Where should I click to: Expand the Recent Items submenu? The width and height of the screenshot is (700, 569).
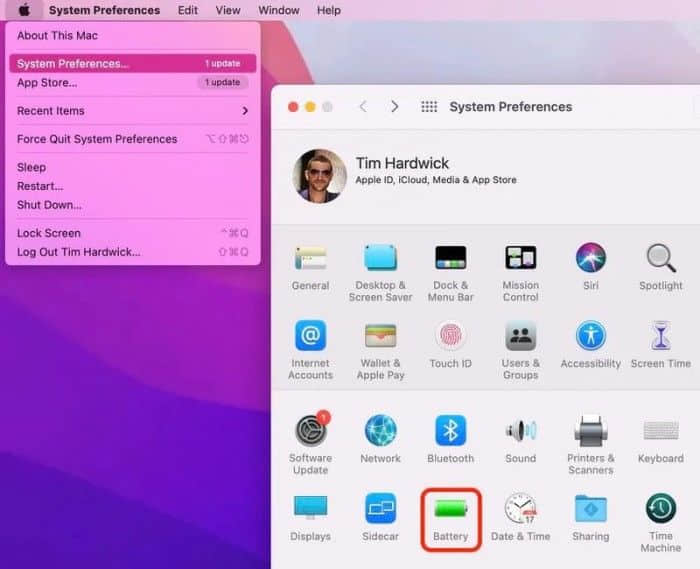tap(133, 111)
